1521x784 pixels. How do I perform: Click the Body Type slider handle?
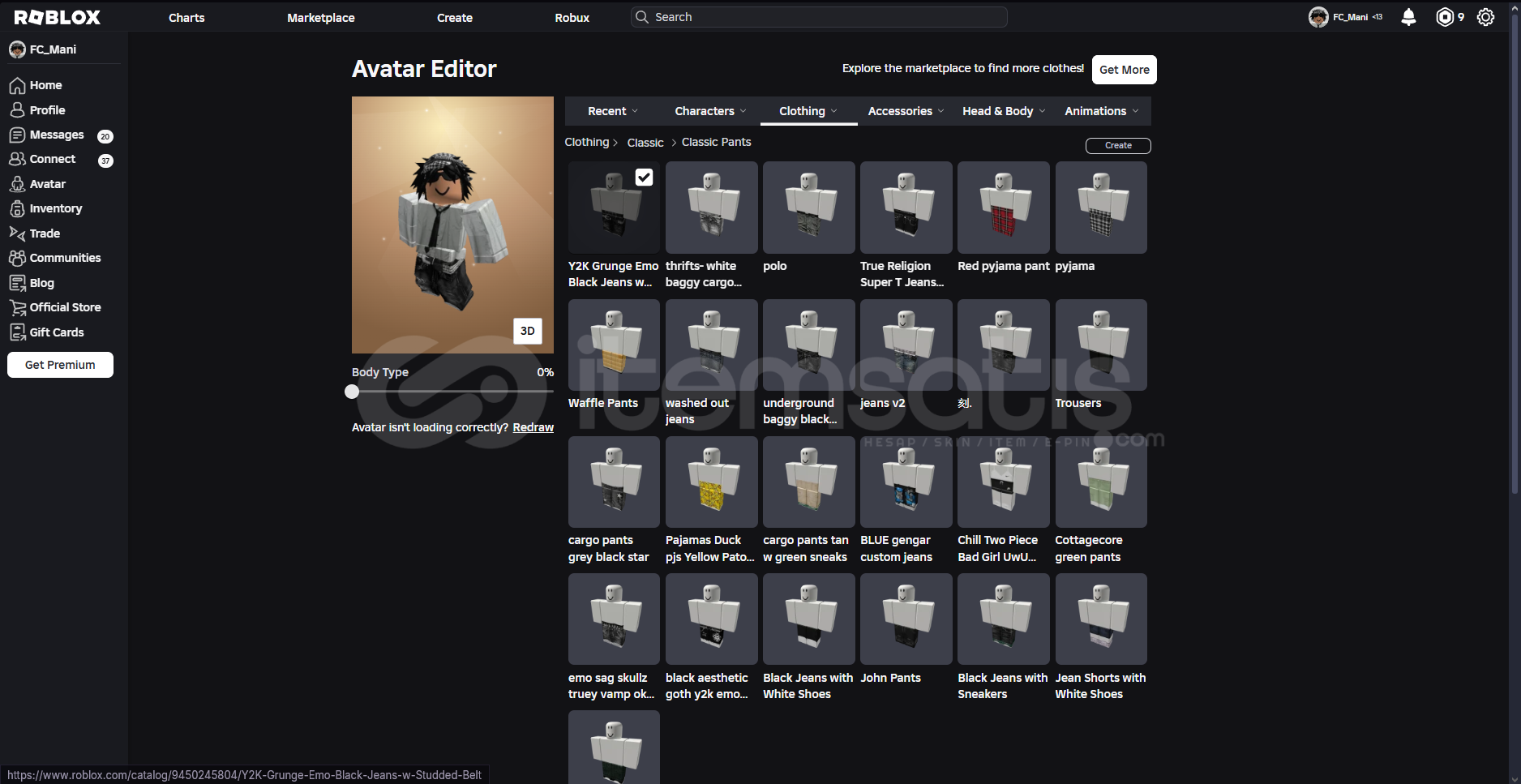click(x=351, y=392)
